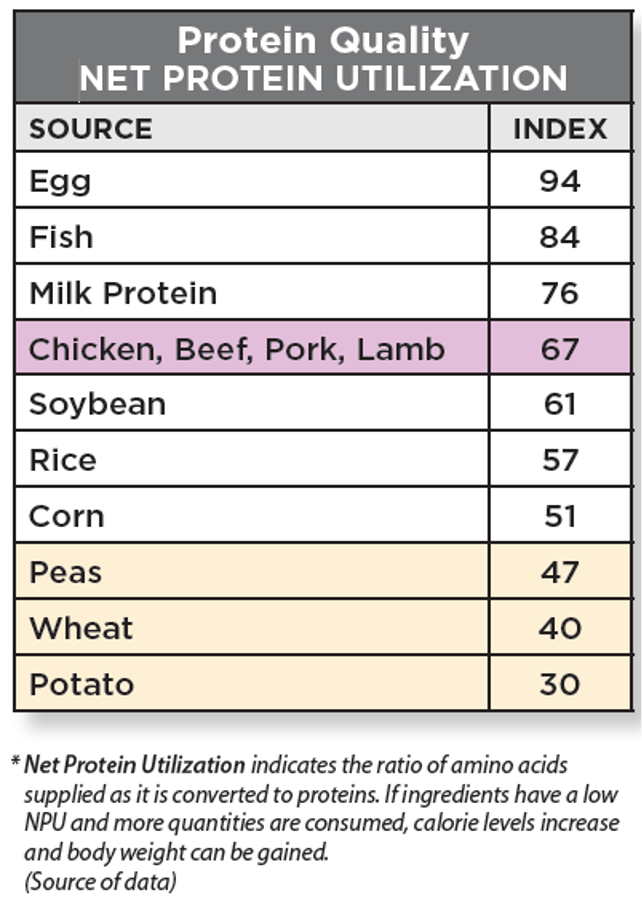Click the Egg index value 94
This screenshot has width=642, height=916.
coord(560,181)
